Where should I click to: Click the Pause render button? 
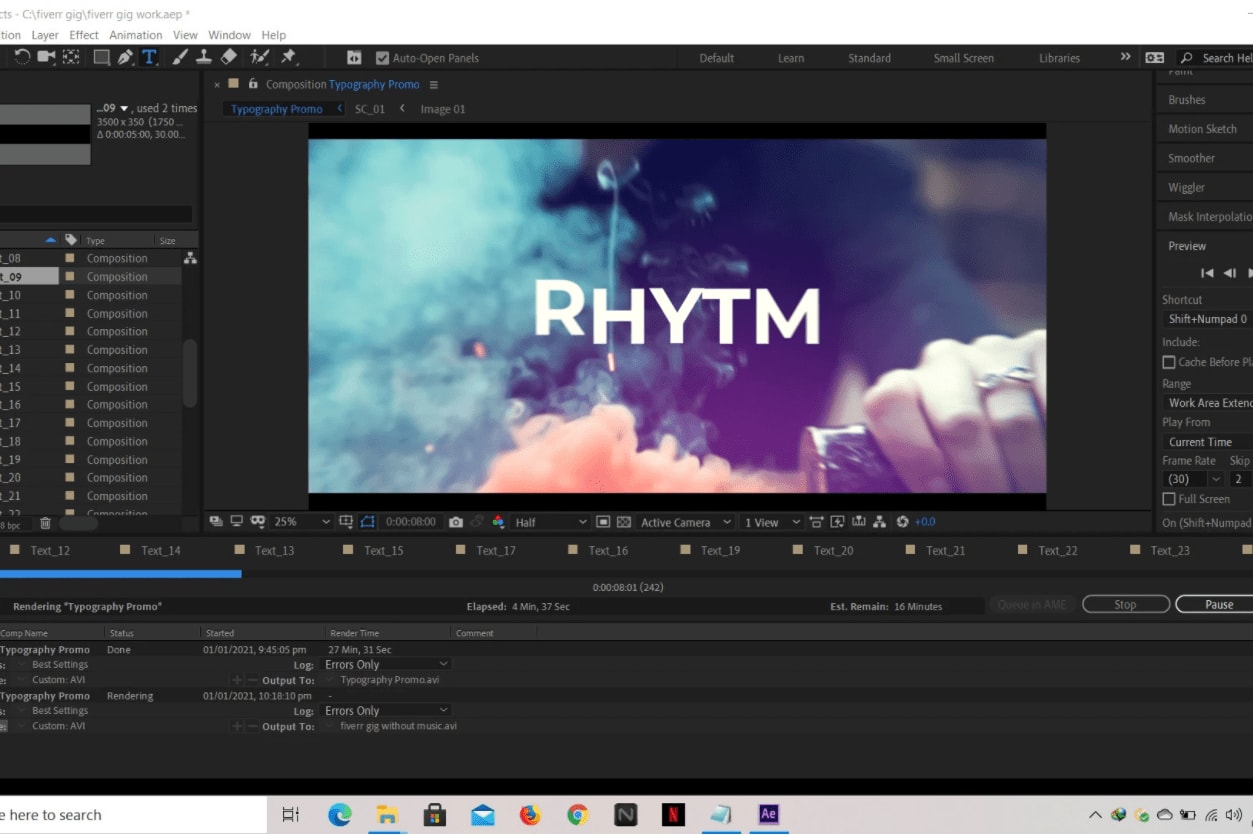point(1218,604)
